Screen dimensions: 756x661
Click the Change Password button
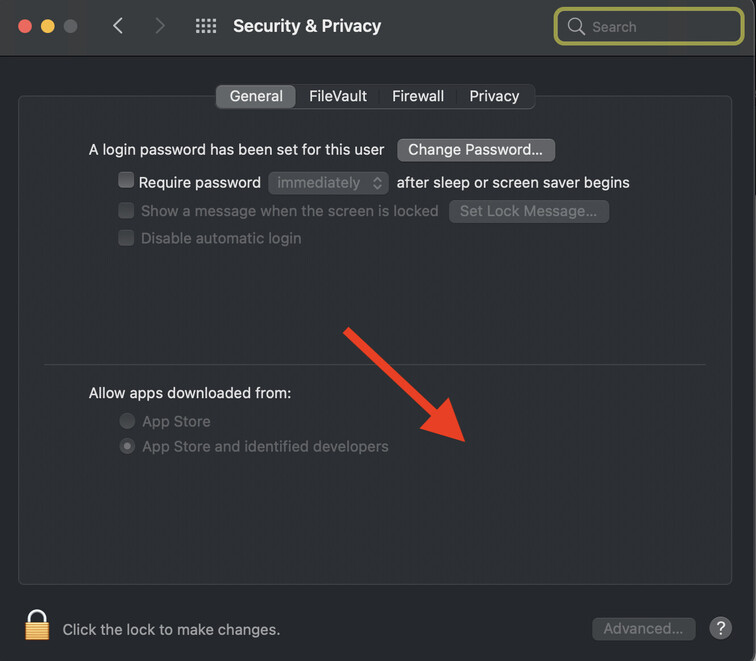coord(475,150)
